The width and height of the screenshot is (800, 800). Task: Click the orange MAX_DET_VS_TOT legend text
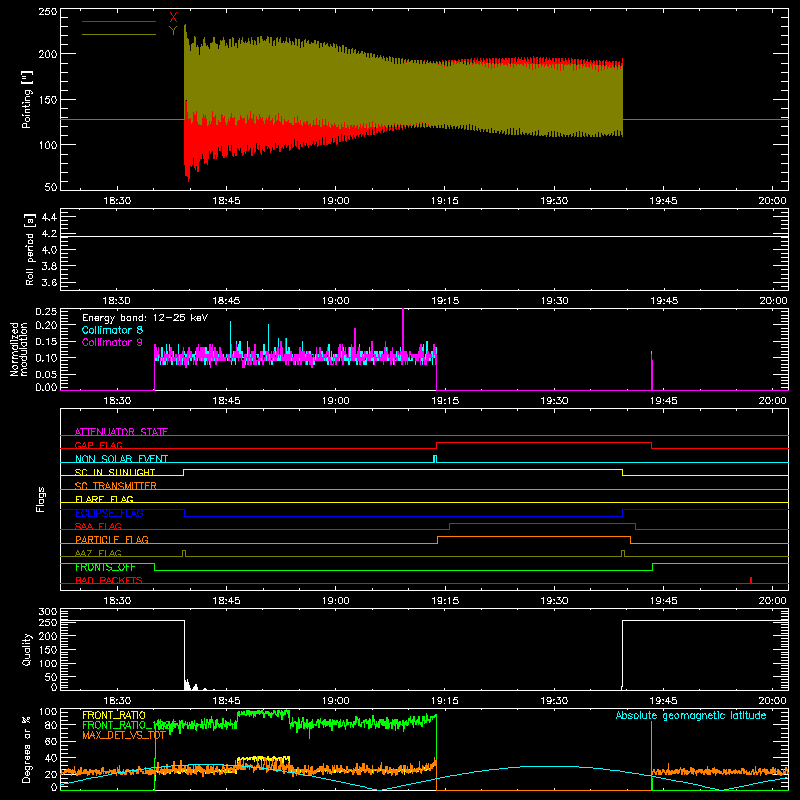[124, 735]
